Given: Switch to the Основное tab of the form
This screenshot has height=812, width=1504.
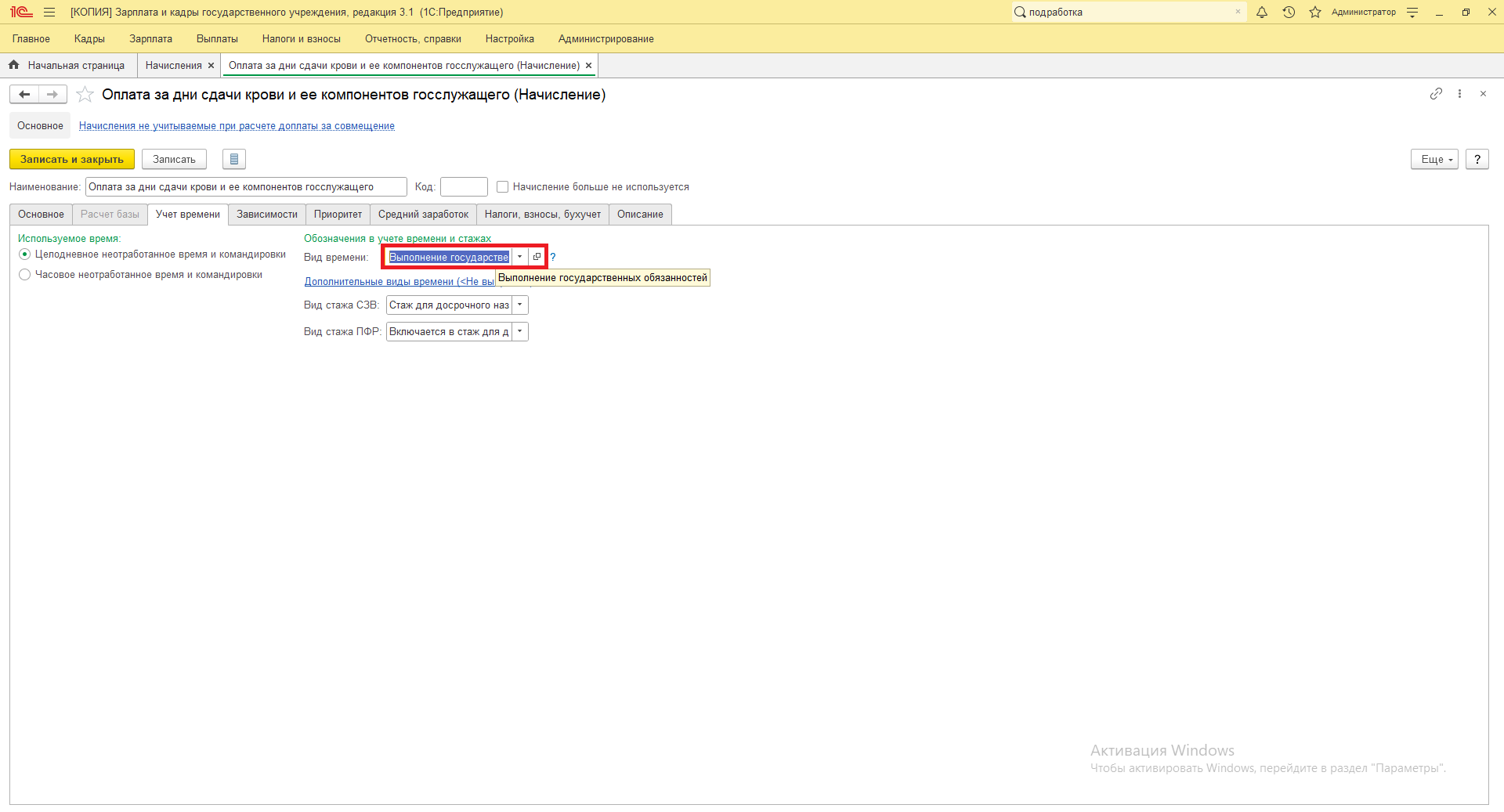Looking at the screenshot, I should point(41,215).
